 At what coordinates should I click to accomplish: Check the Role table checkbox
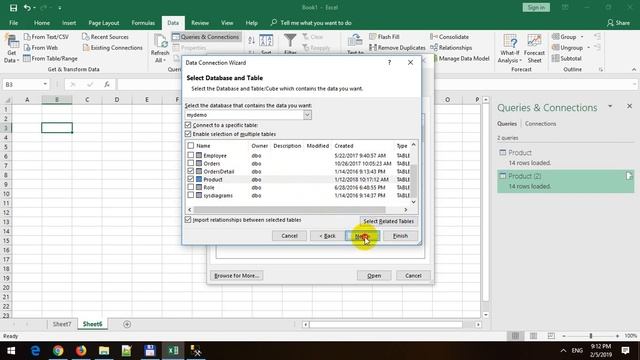(191, 187)
